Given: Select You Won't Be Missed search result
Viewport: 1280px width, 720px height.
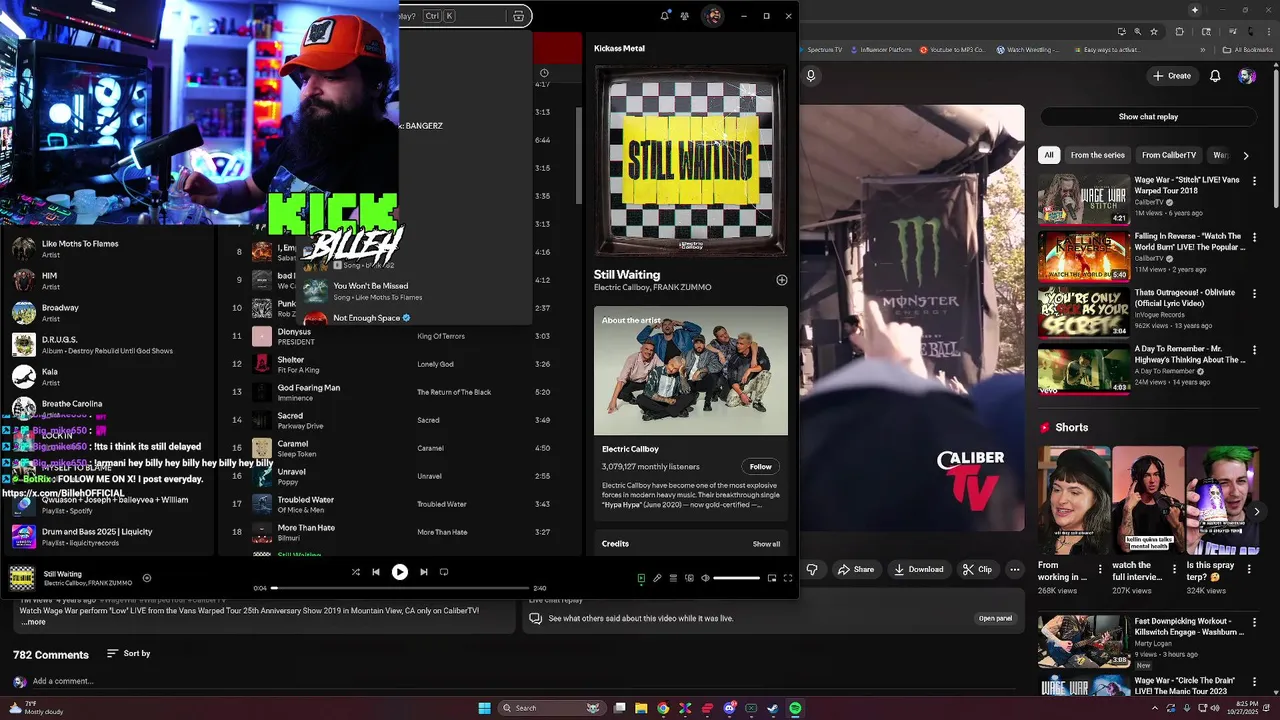Looking at the screenshot, I should (x=415, y=291).
